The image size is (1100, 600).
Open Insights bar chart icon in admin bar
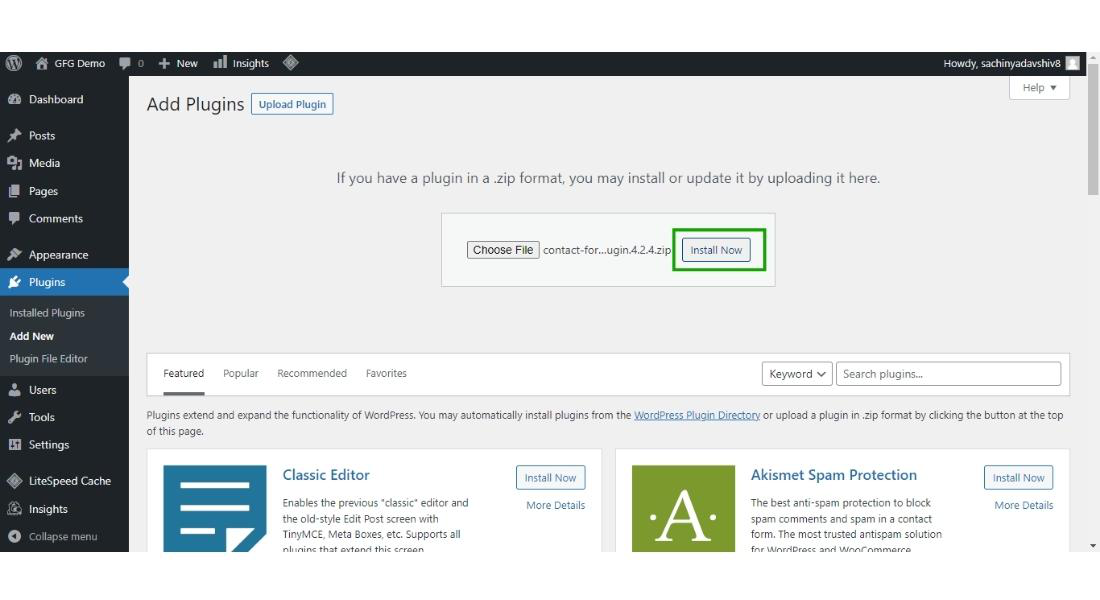tap(220, 62)
